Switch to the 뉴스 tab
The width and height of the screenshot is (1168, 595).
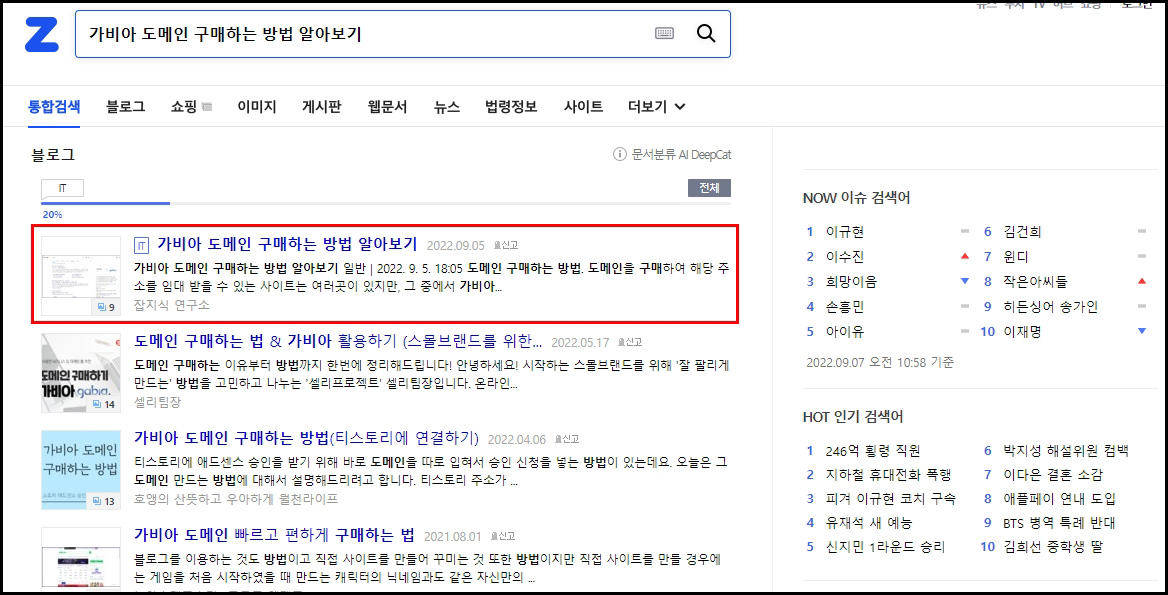[446, 106]
